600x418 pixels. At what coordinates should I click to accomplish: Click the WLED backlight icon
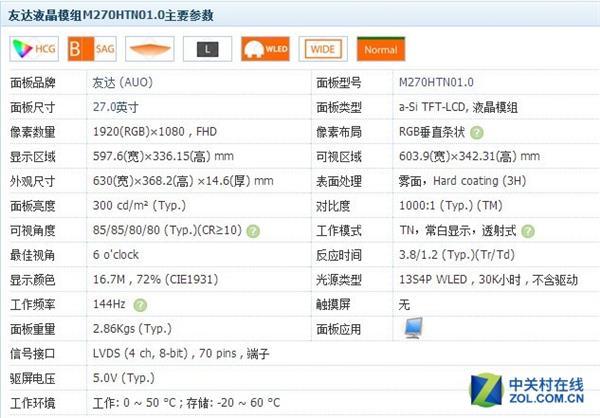point(265,47)
